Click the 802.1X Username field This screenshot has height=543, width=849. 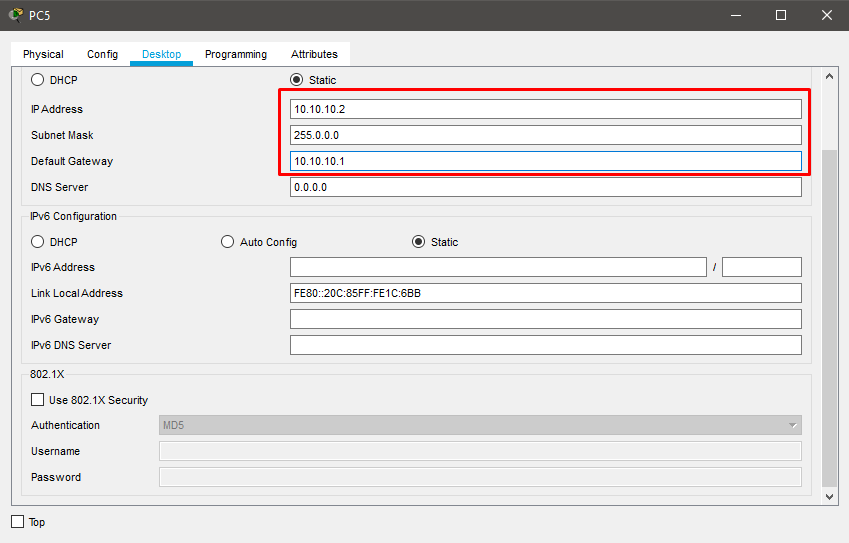[x=480, y=452]
